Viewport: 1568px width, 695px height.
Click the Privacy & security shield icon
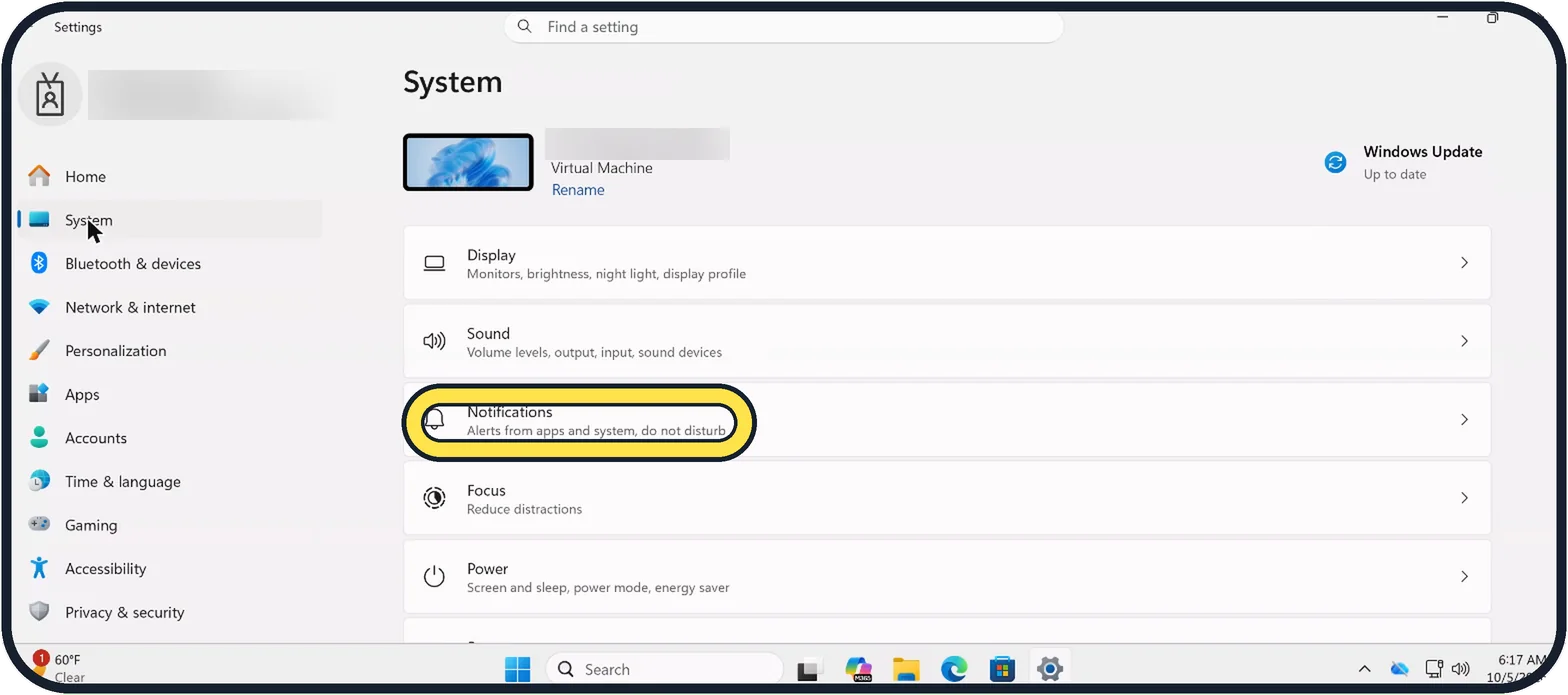(x=39, y=612)
